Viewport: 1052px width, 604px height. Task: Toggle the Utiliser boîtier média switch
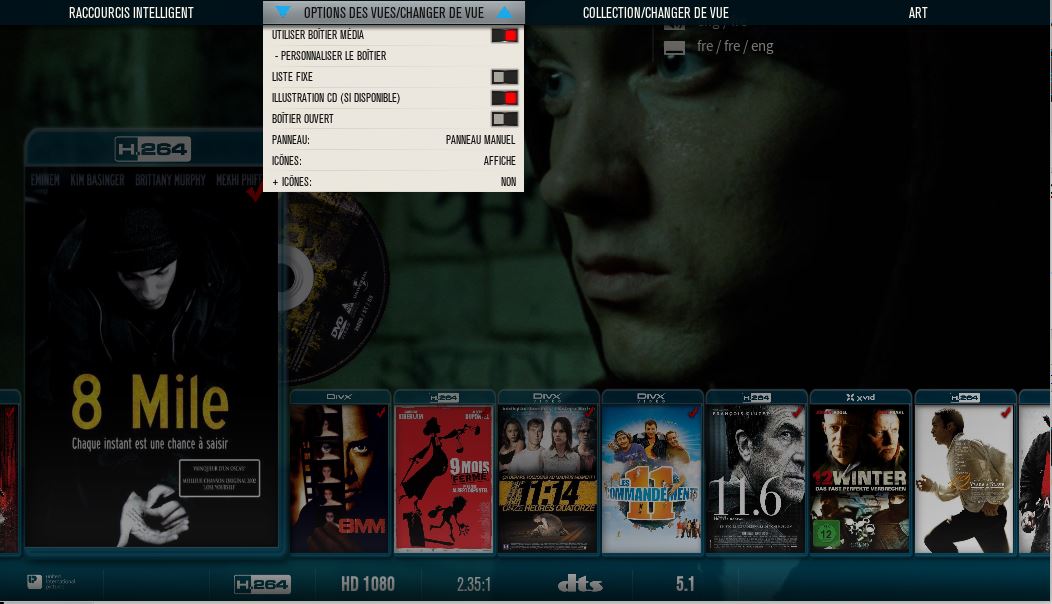505,35
